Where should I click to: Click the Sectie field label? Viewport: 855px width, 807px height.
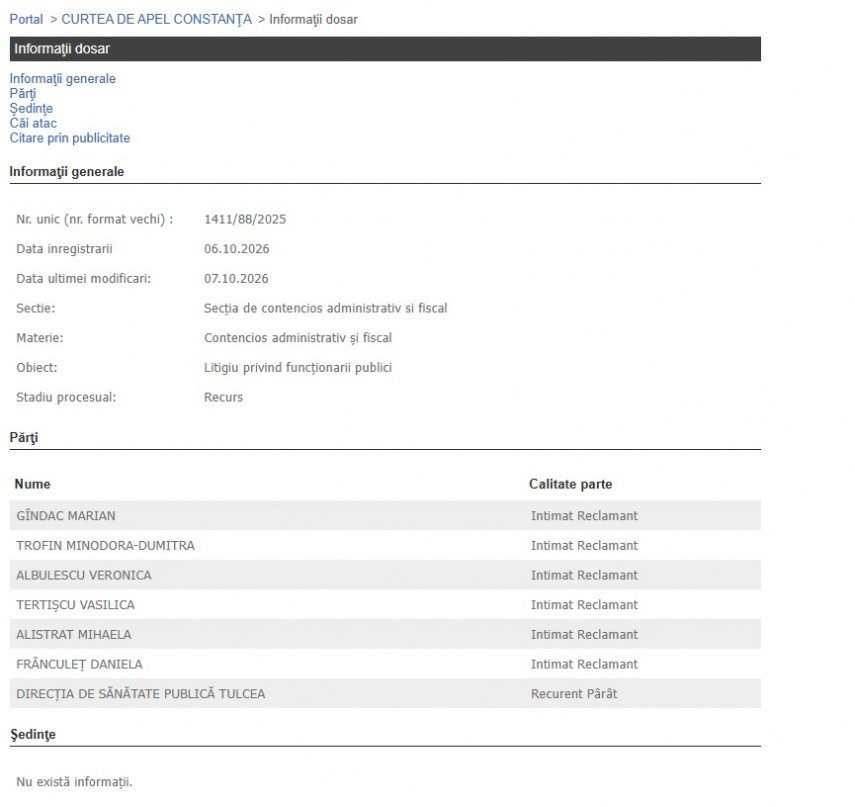[35, 308]
